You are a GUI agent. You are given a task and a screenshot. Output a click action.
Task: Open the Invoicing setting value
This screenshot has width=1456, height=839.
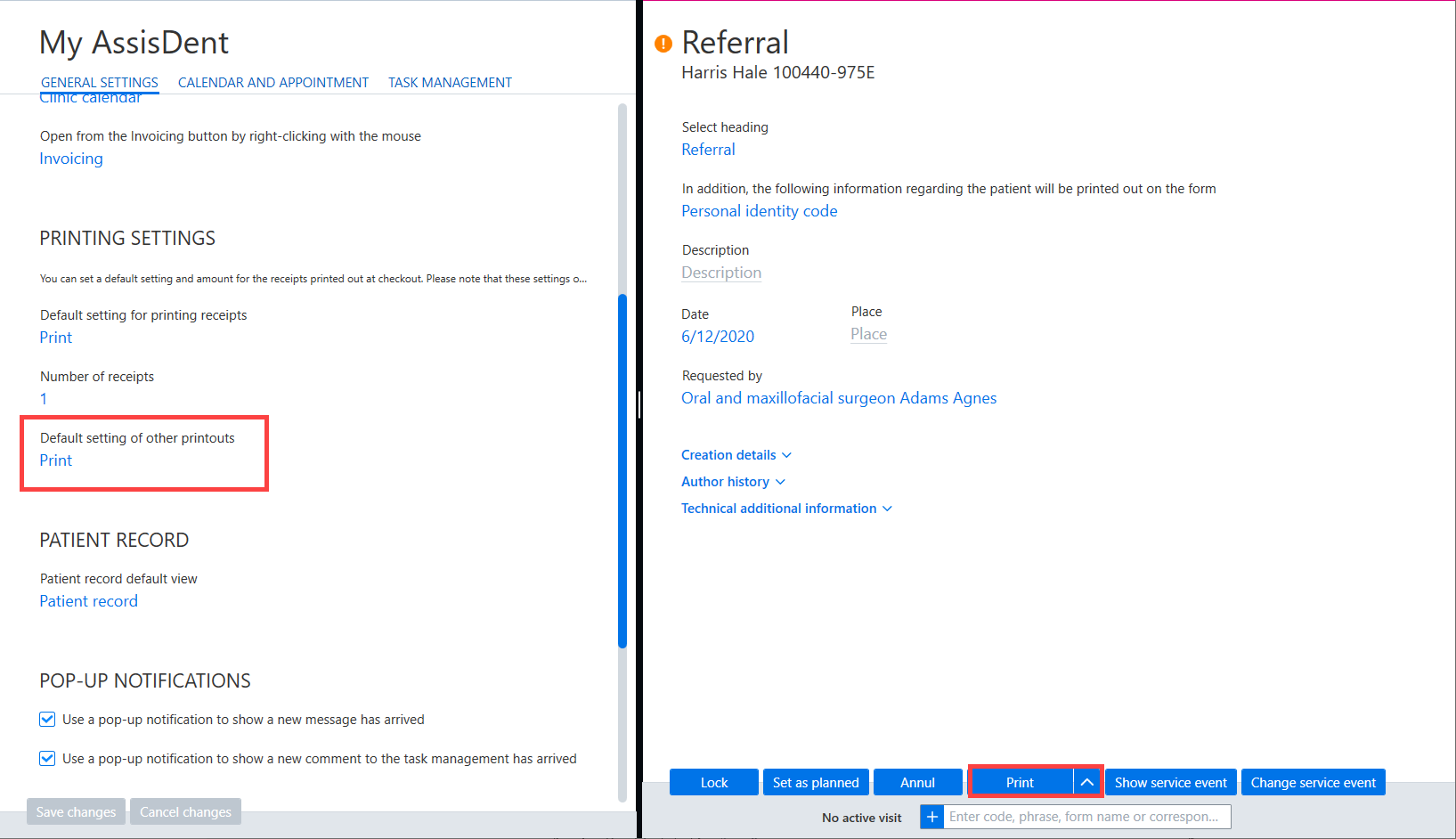click(71, 159)
